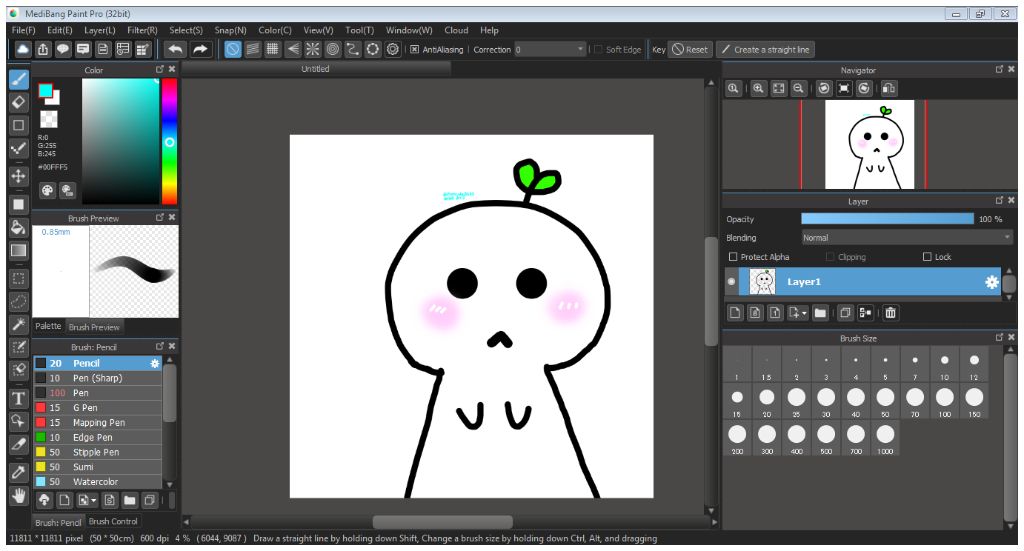Select the G Pen brush
Viewport: 1024px width, 551px height.
click(x=98, y=407)
